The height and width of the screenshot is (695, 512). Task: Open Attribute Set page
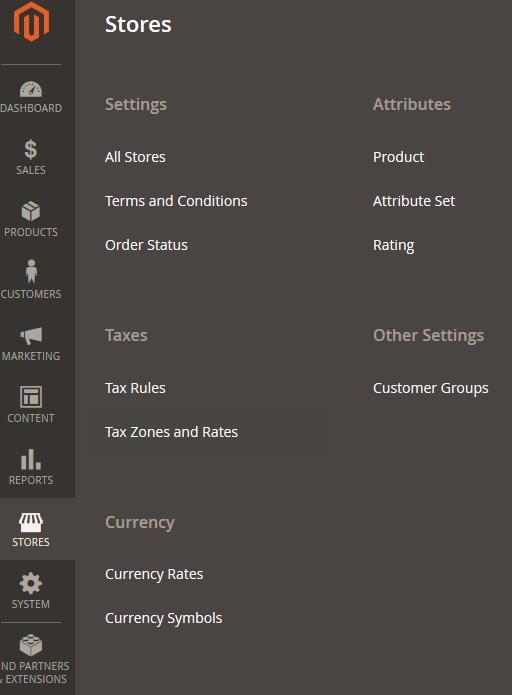click(x=414, y=201)
